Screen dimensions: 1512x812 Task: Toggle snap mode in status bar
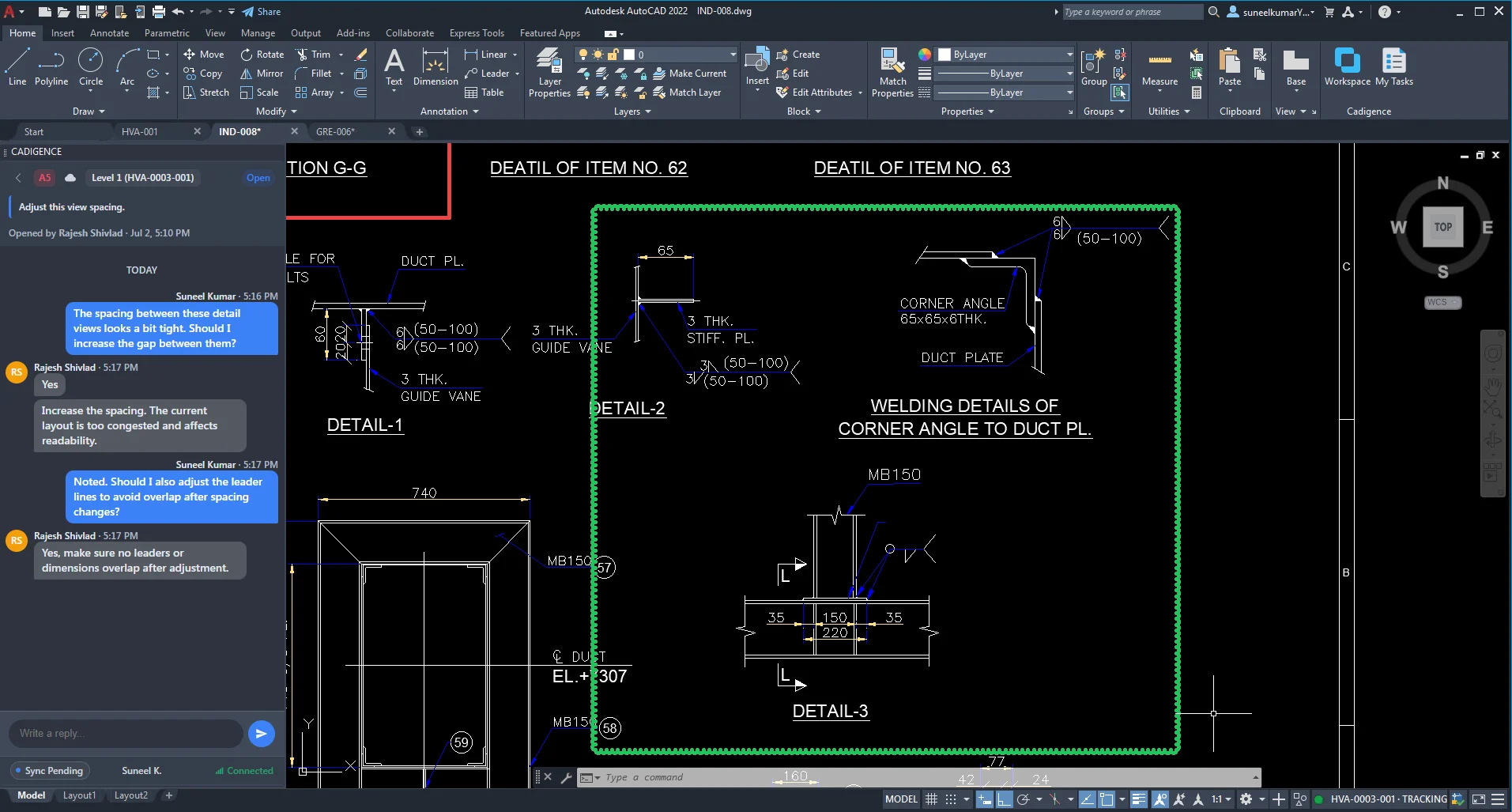pos(951,799)
